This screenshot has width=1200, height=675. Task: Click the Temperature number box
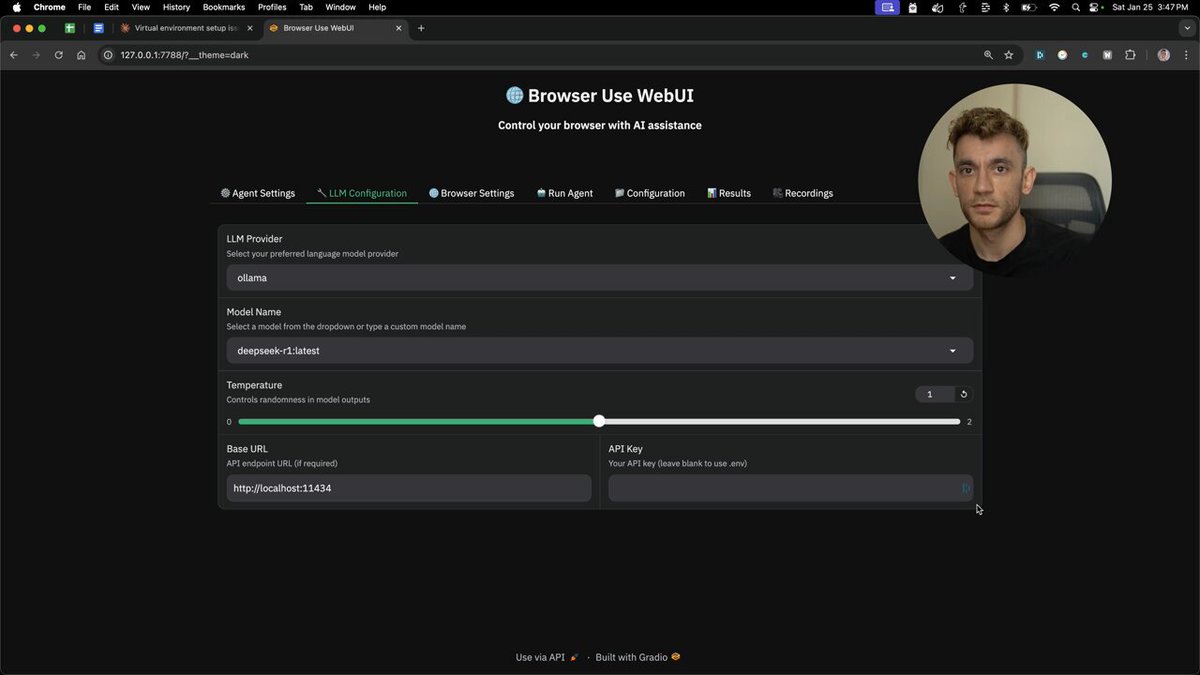point(934,394)
